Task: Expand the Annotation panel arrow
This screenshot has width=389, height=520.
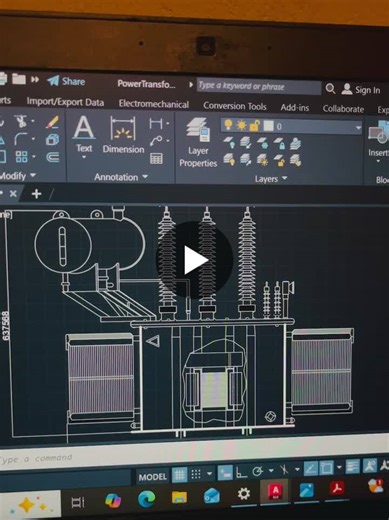Action: (x=145, y=176)
